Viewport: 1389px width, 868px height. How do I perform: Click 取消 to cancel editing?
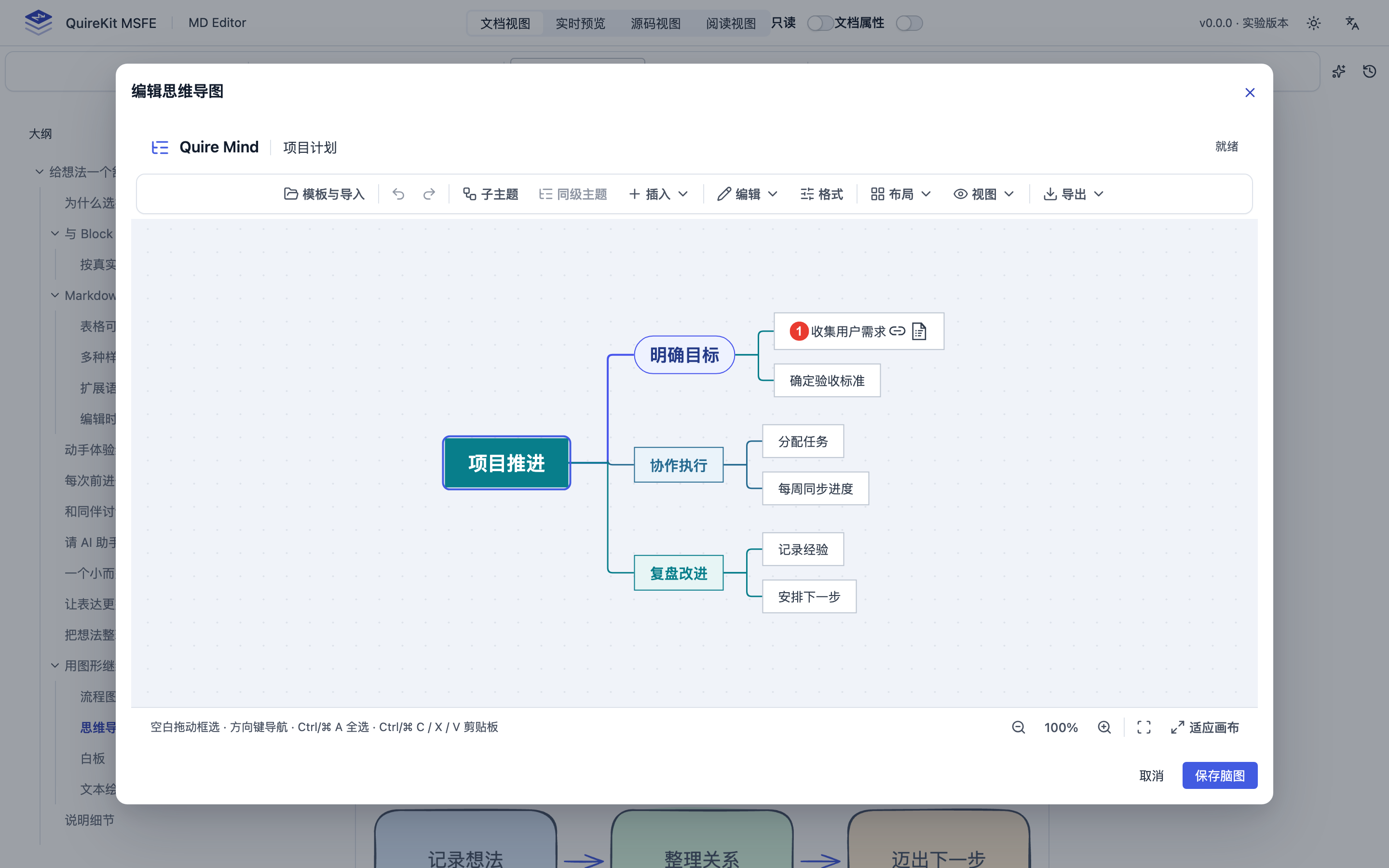pos(1151,775)
